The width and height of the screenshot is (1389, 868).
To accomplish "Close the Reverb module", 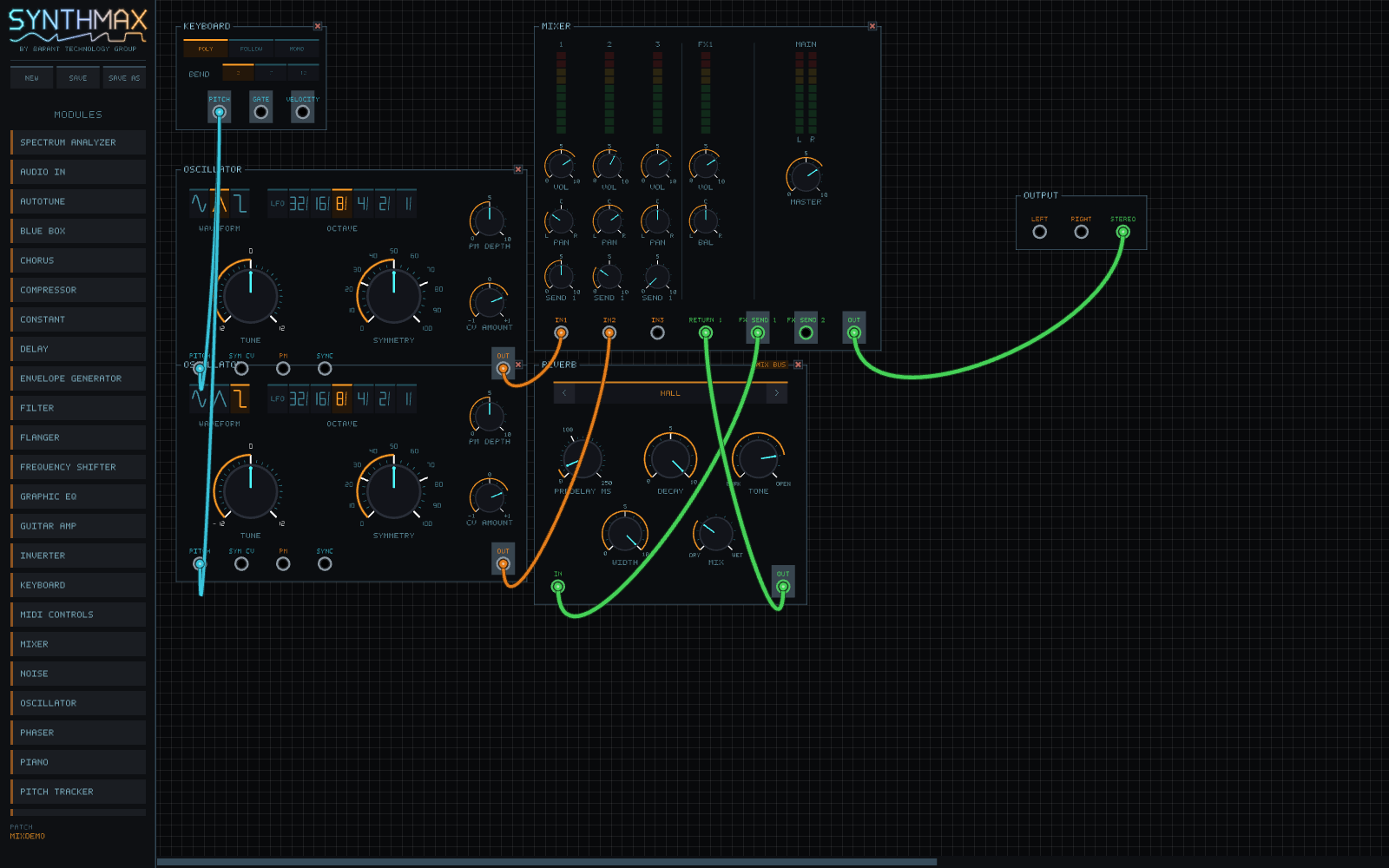I will click(798, 365).
